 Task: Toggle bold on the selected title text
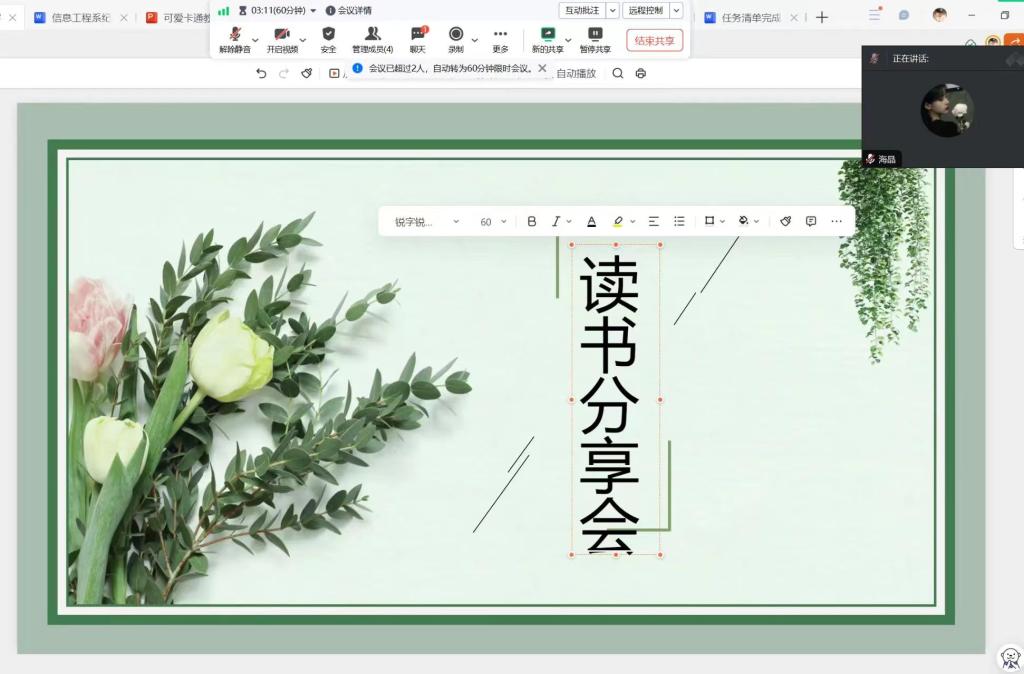coord(532,221)
